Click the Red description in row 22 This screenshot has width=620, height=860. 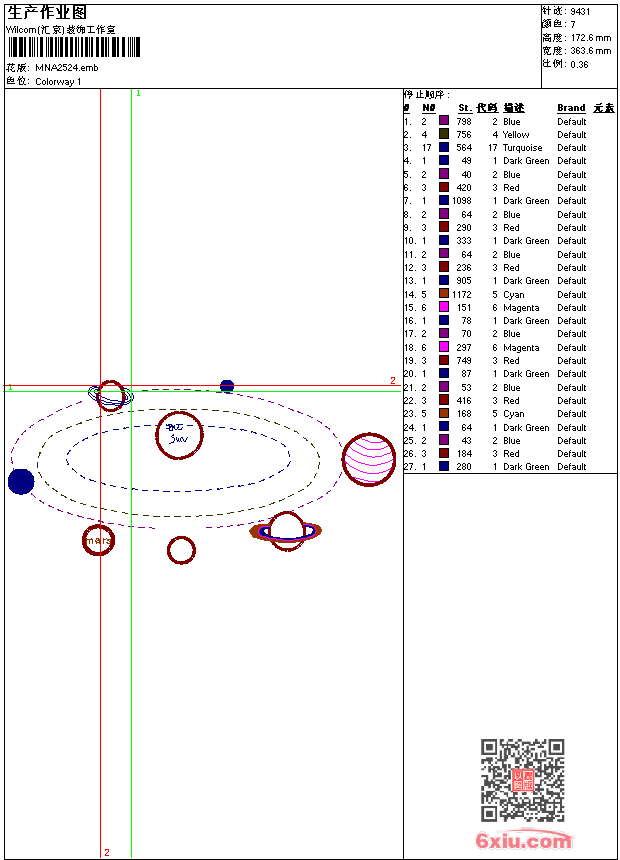coord(511,400)
